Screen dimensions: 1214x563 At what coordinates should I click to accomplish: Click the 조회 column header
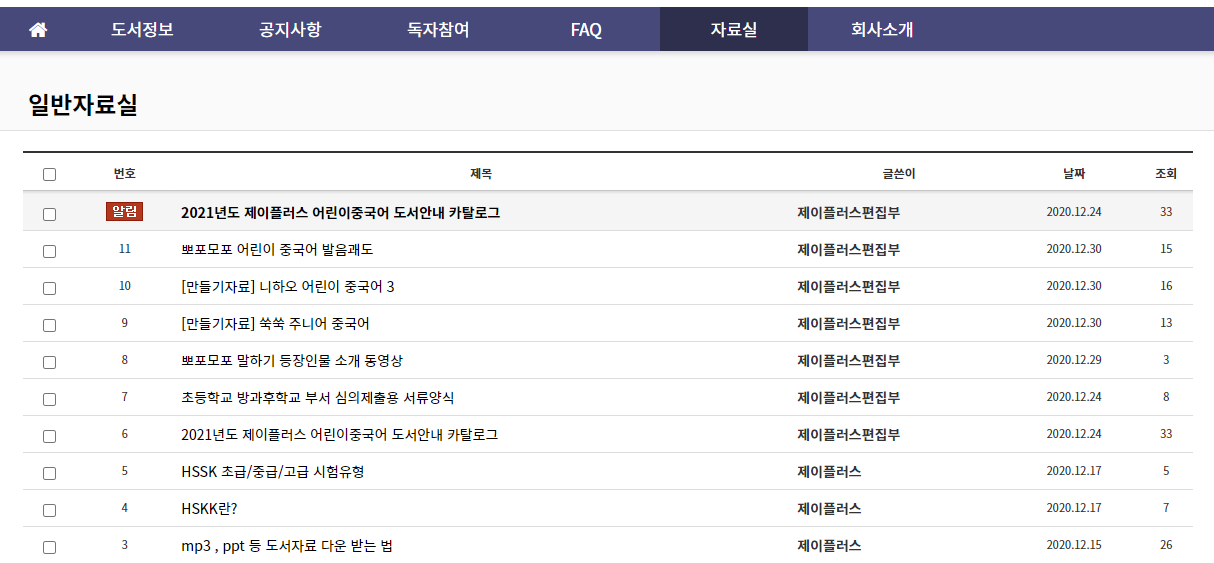pyautogui.click(x=1166, y=174)
